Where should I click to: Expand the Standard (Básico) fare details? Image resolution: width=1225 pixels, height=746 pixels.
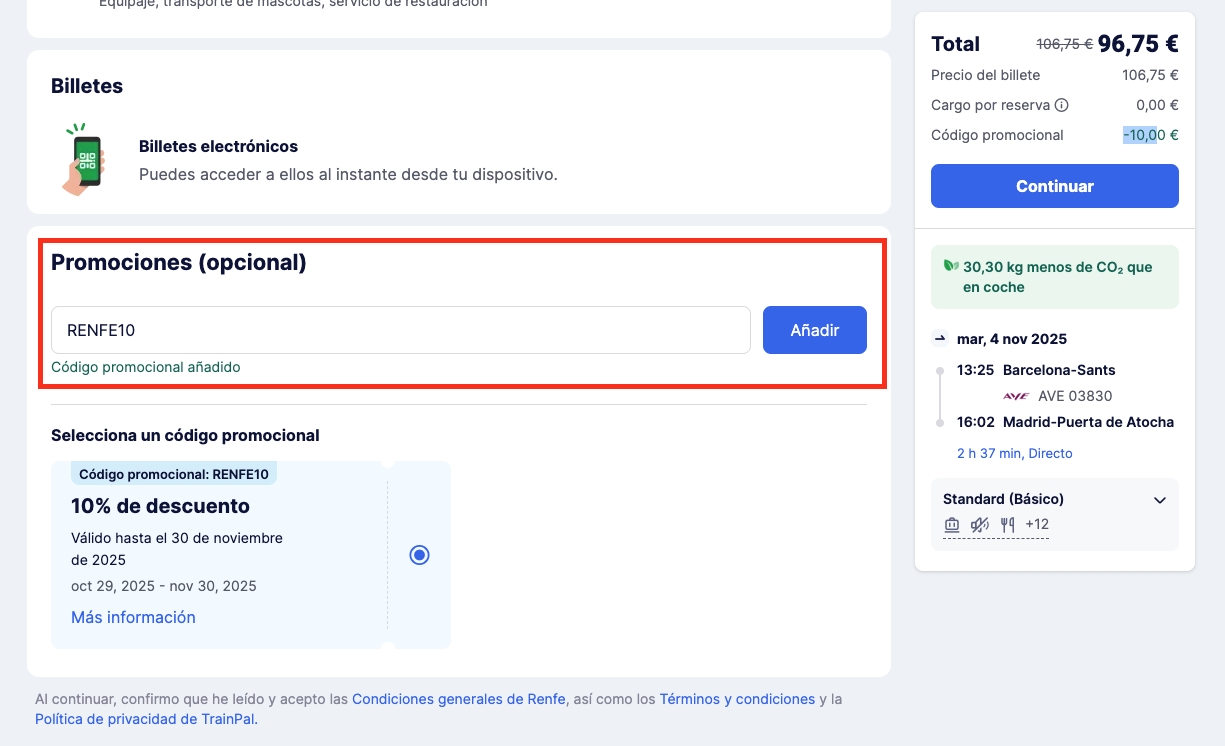click(x=1159, y=500)
